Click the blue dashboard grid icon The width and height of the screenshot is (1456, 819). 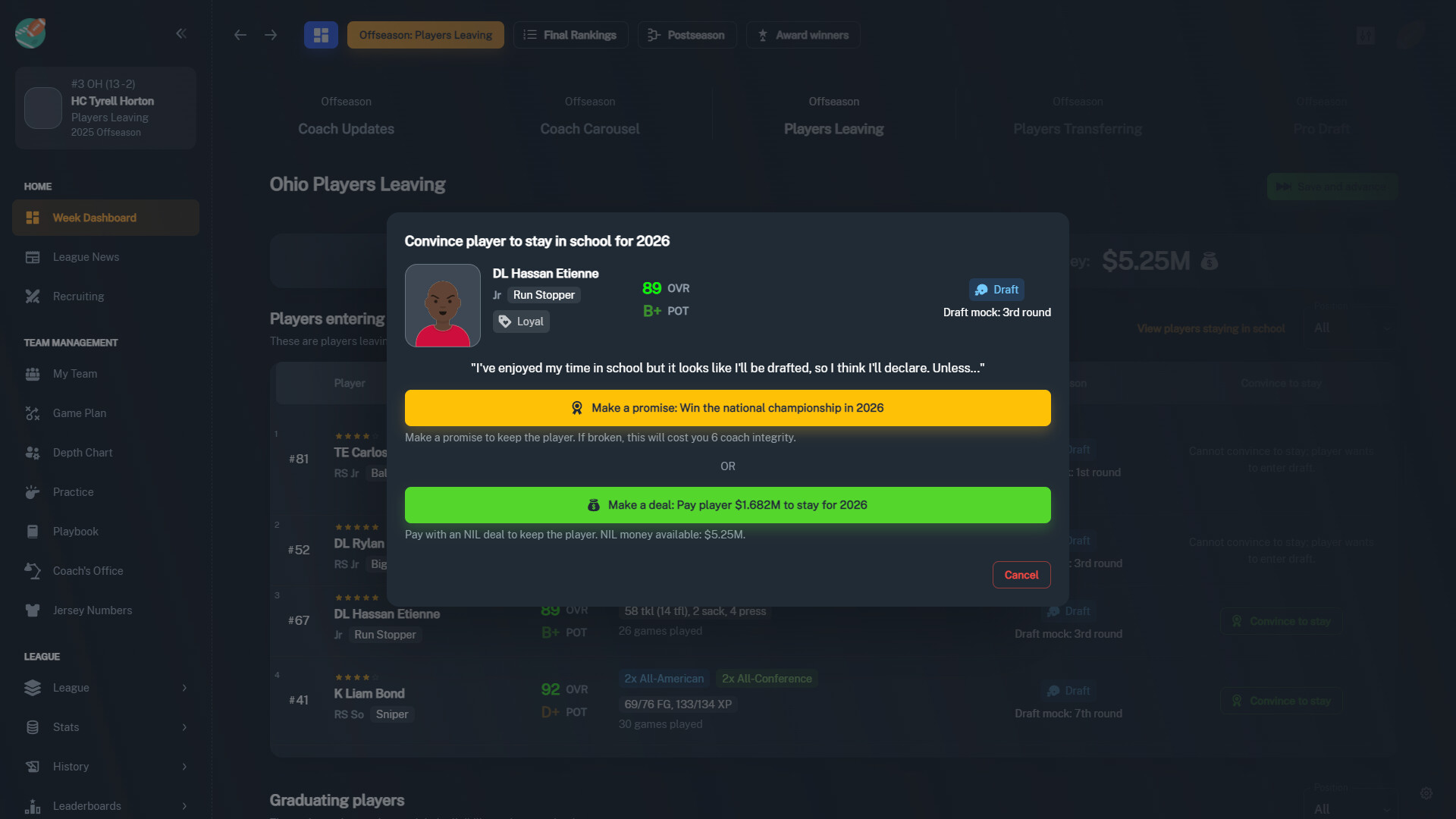coord(321,34)
